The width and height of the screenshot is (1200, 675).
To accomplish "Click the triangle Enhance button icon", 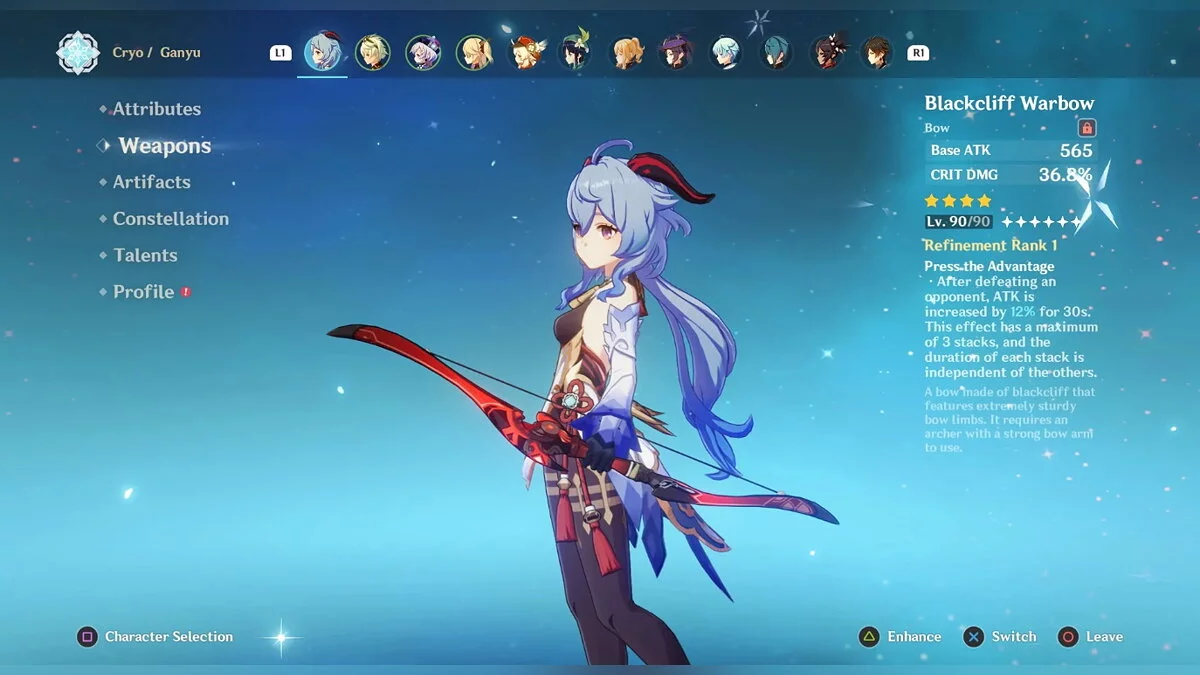I will pyautogui.click(x=870, y=637).
